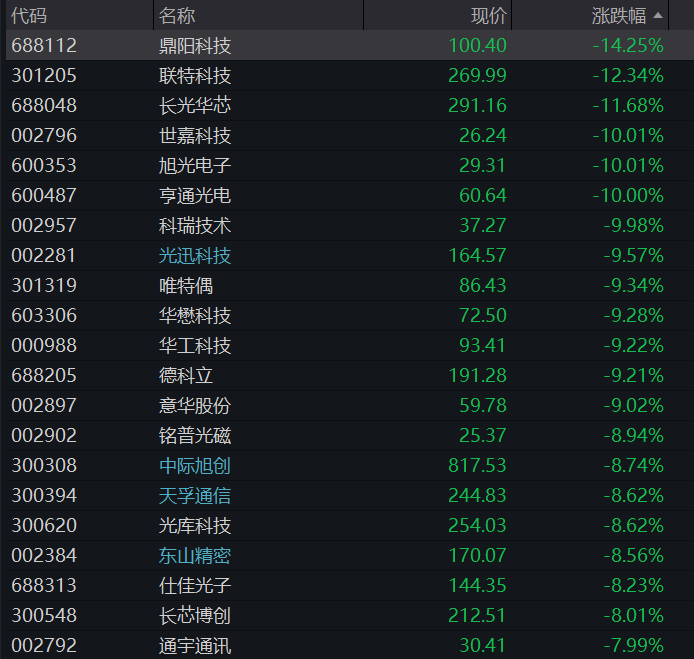Click the 天孚通信 stock name
Screen dimensions: 694x659
[195, 495]
